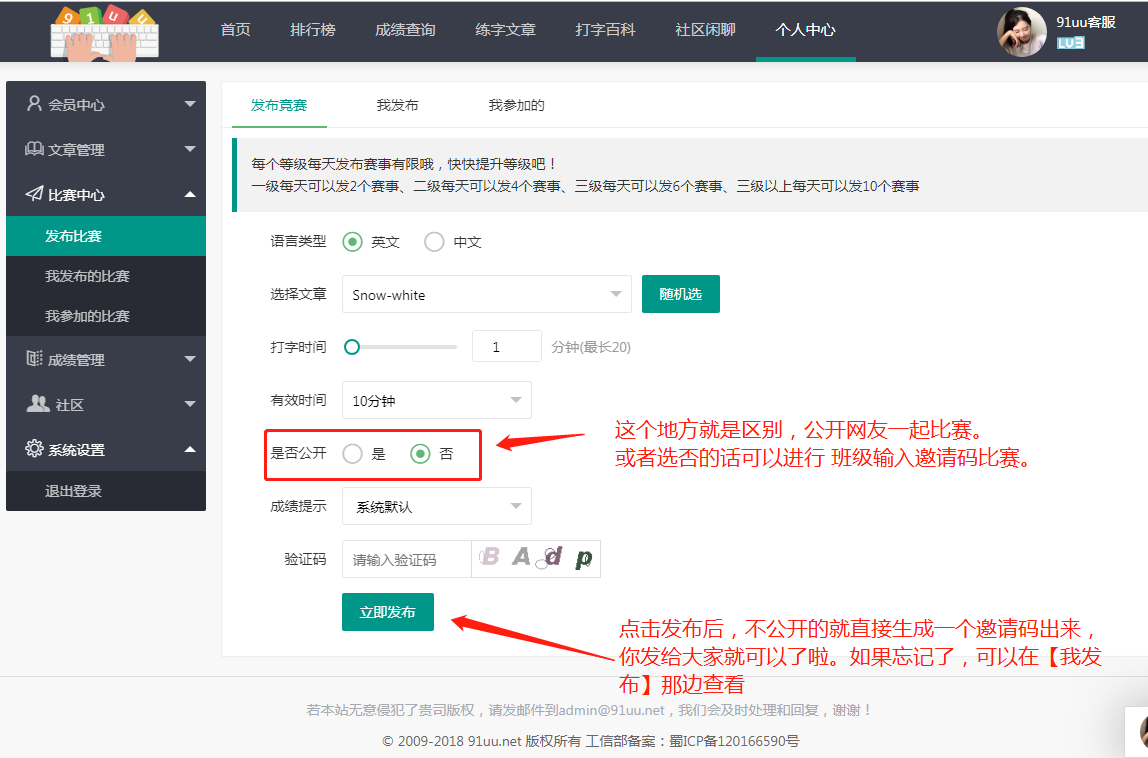The image size is (1148, 758).
Task: Click the 系统设置 gear icon
Action: click(x=34, y=449)
